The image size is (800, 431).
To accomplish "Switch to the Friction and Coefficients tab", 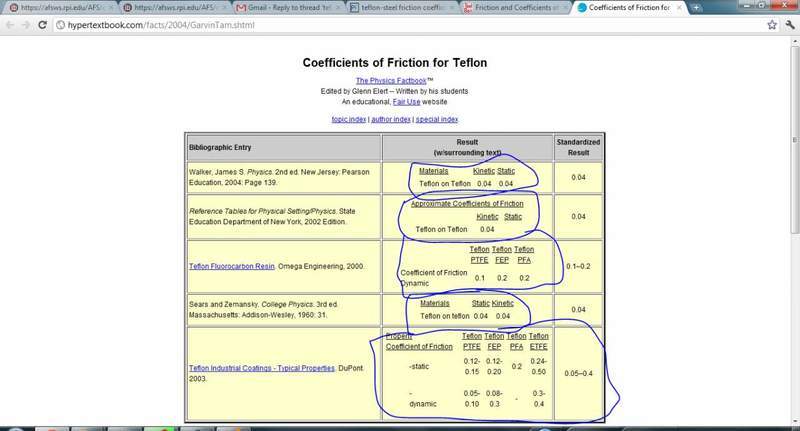I will tap(515, 8).
